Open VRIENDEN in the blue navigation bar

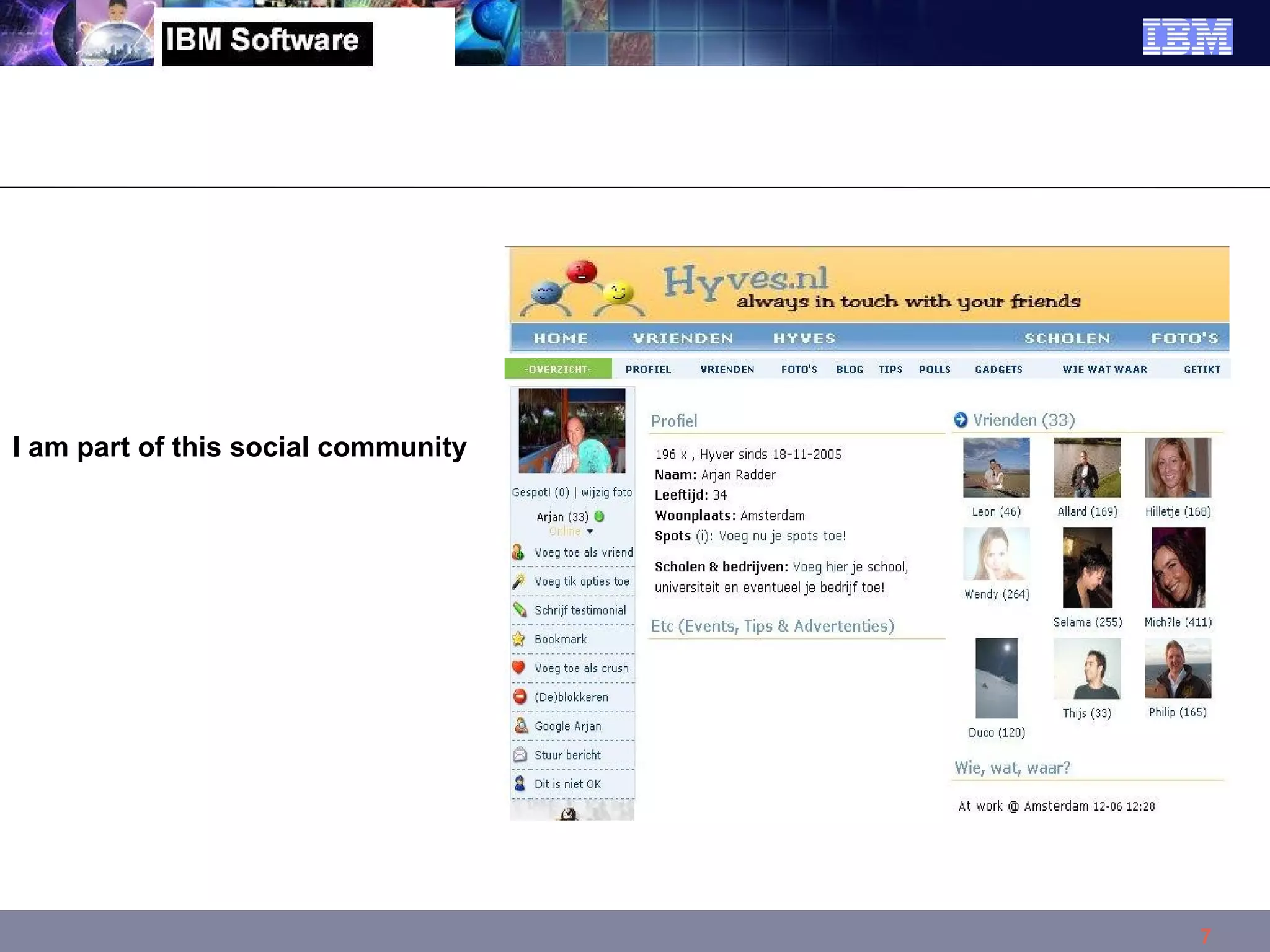(683, 338)
